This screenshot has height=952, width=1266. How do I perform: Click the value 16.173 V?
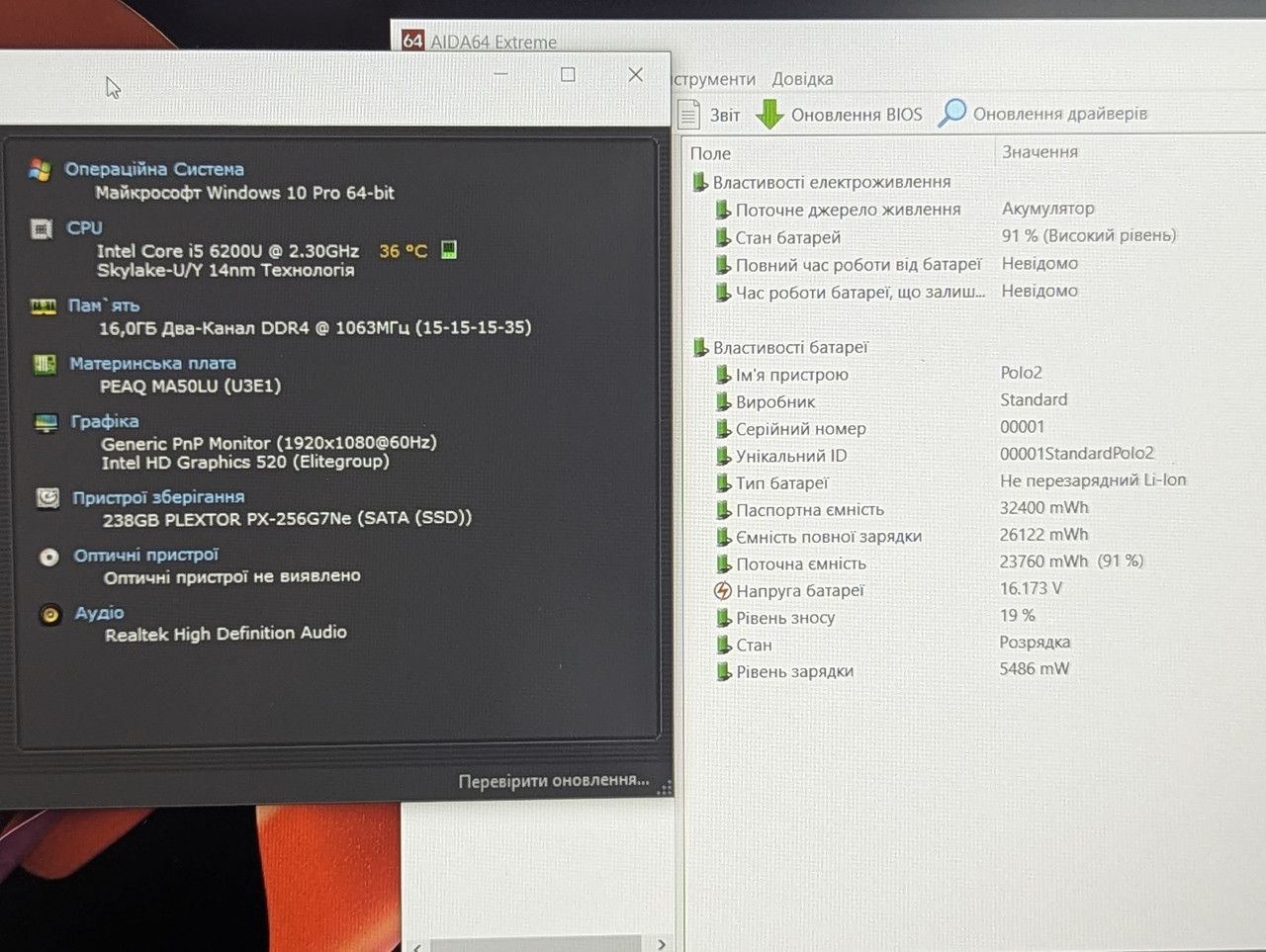click(x=1031, y=588)
